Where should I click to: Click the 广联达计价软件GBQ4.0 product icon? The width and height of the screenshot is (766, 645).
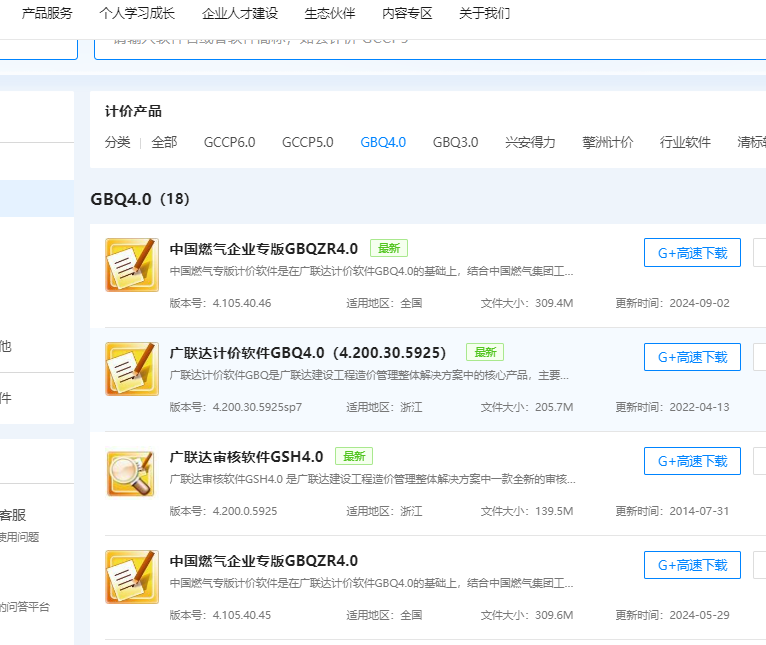pos(132,369)
